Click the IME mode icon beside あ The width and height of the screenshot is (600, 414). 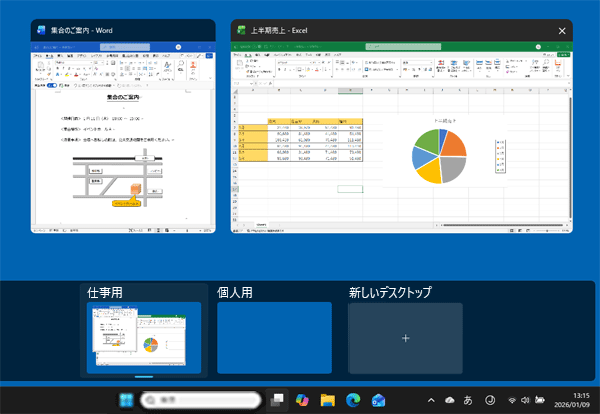pos(490,400)
